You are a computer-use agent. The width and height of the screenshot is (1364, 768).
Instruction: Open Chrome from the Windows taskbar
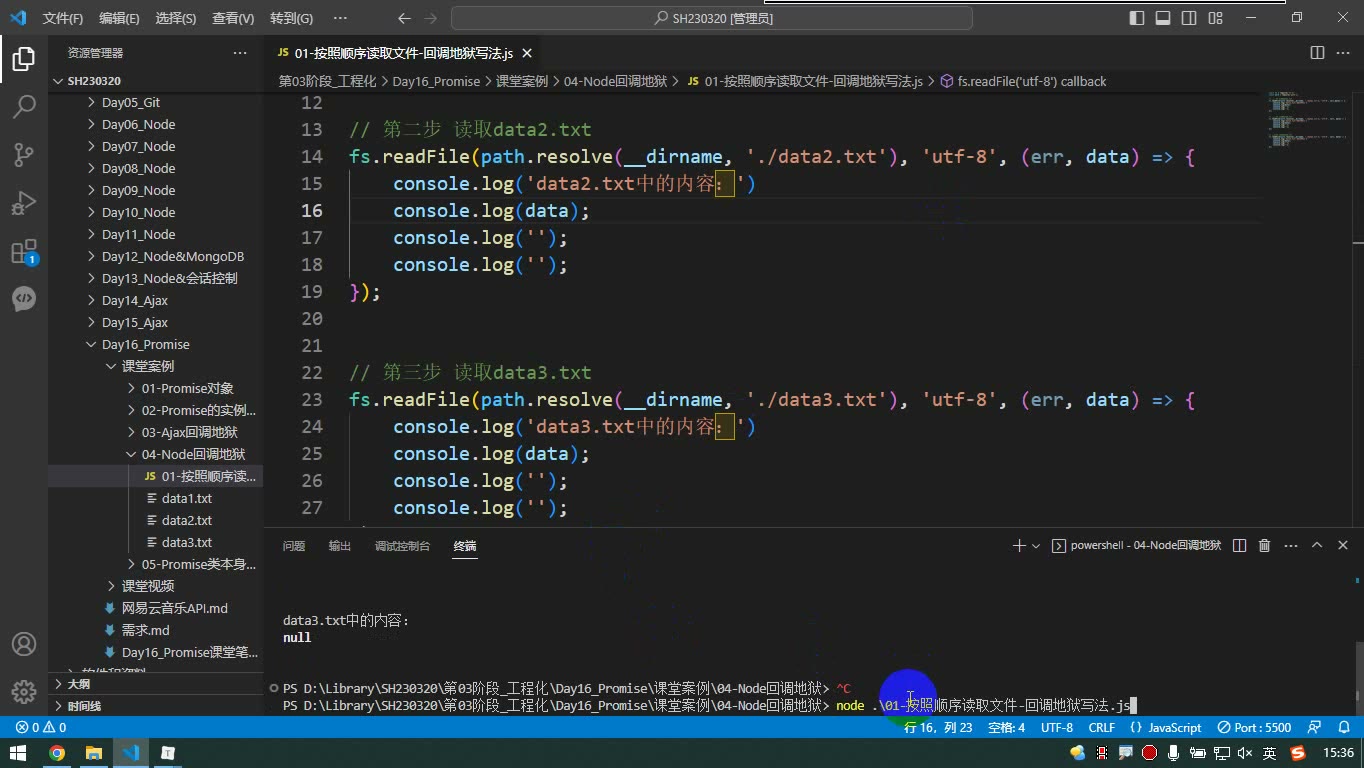(x=57, y=753)
